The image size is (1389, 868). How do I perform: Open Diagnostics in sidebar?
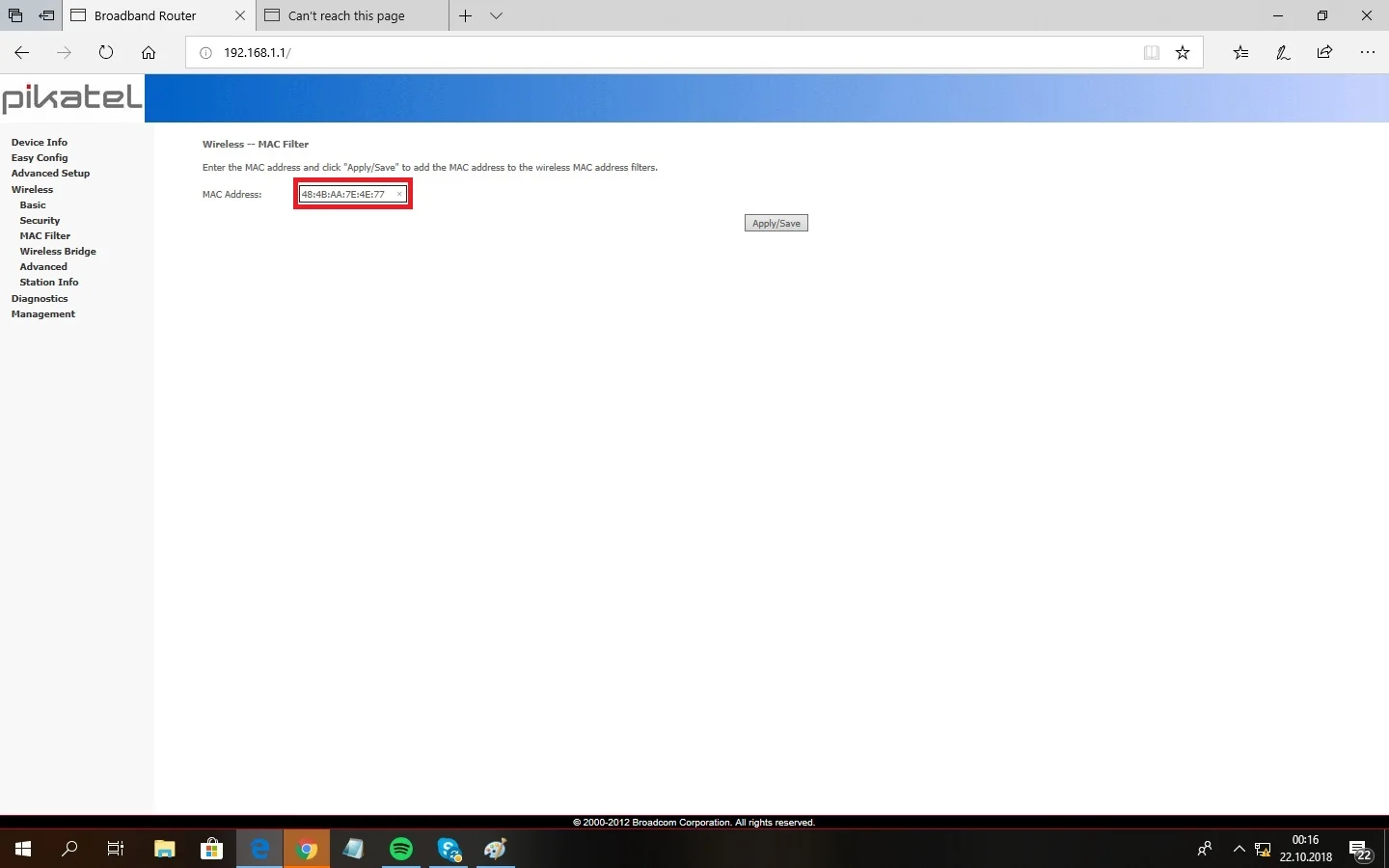click(40, 298)
